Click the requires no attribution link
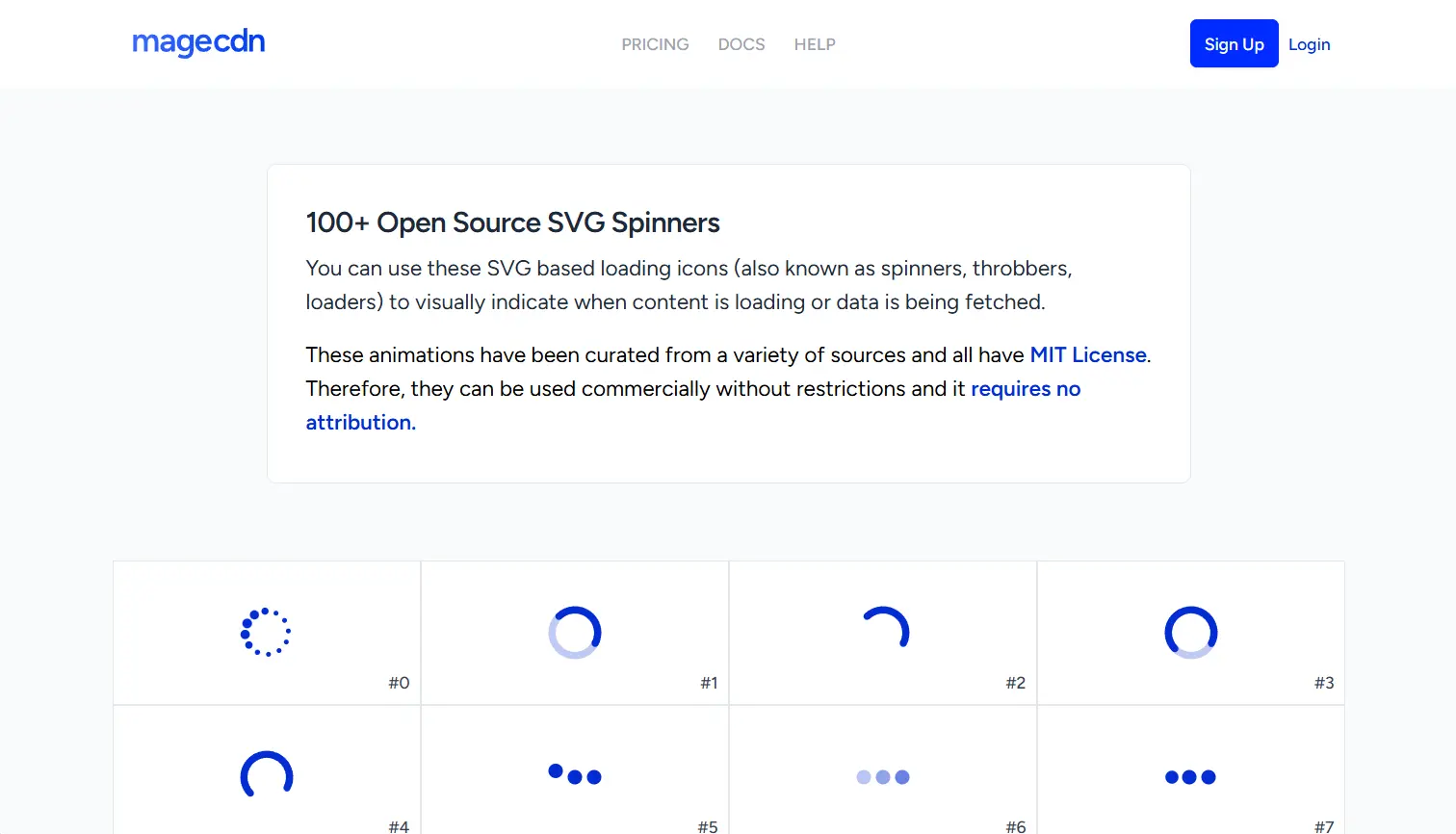The image size is (1456, 834). (x=1026, y=388)
